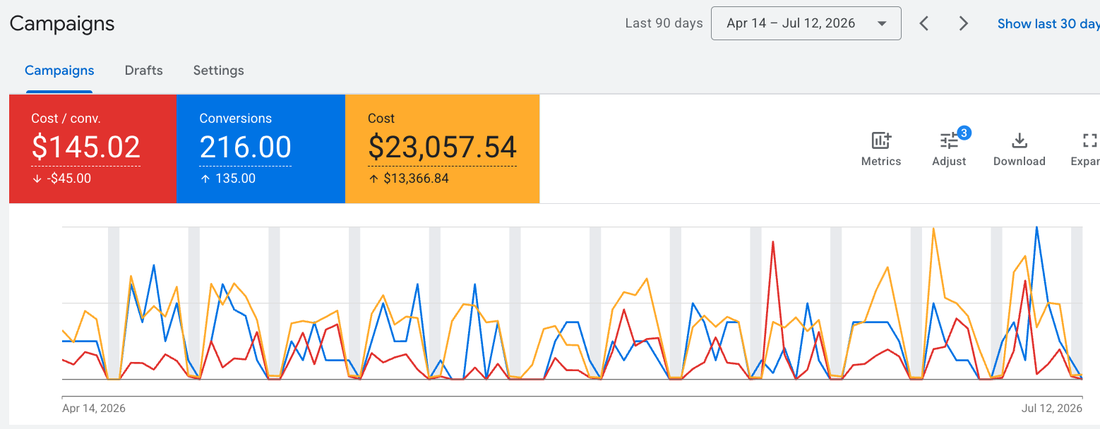The image size is (1100, 429).
Task: Click the $145.02 cost per conversion value
Action: [86, 147]
